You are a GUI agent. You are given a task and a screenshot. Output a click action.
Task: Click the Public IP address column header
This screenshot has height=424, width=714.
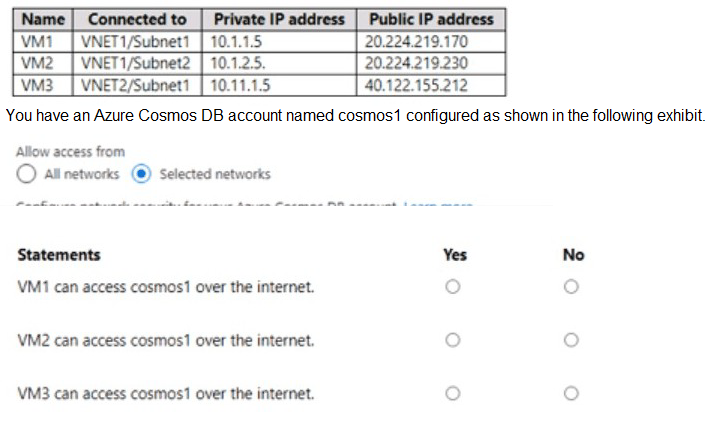[431, 19]
